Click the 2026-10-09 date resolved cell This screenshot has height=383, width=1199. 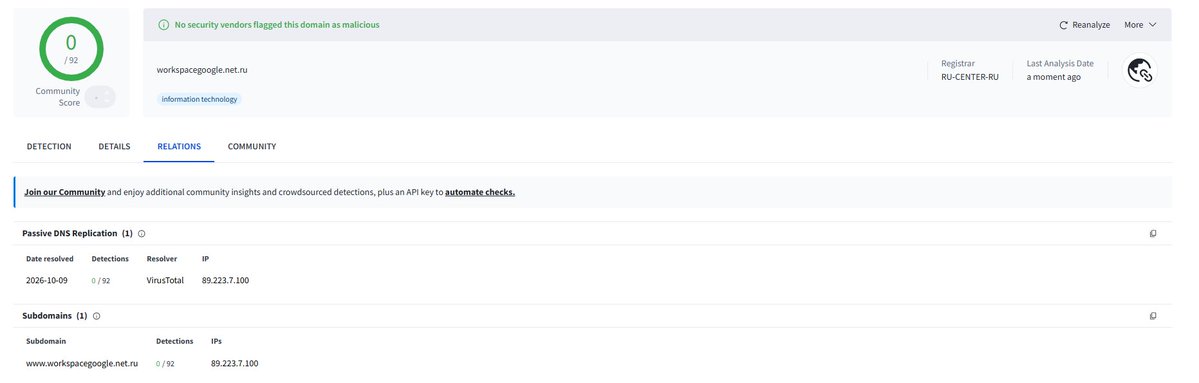47,281
